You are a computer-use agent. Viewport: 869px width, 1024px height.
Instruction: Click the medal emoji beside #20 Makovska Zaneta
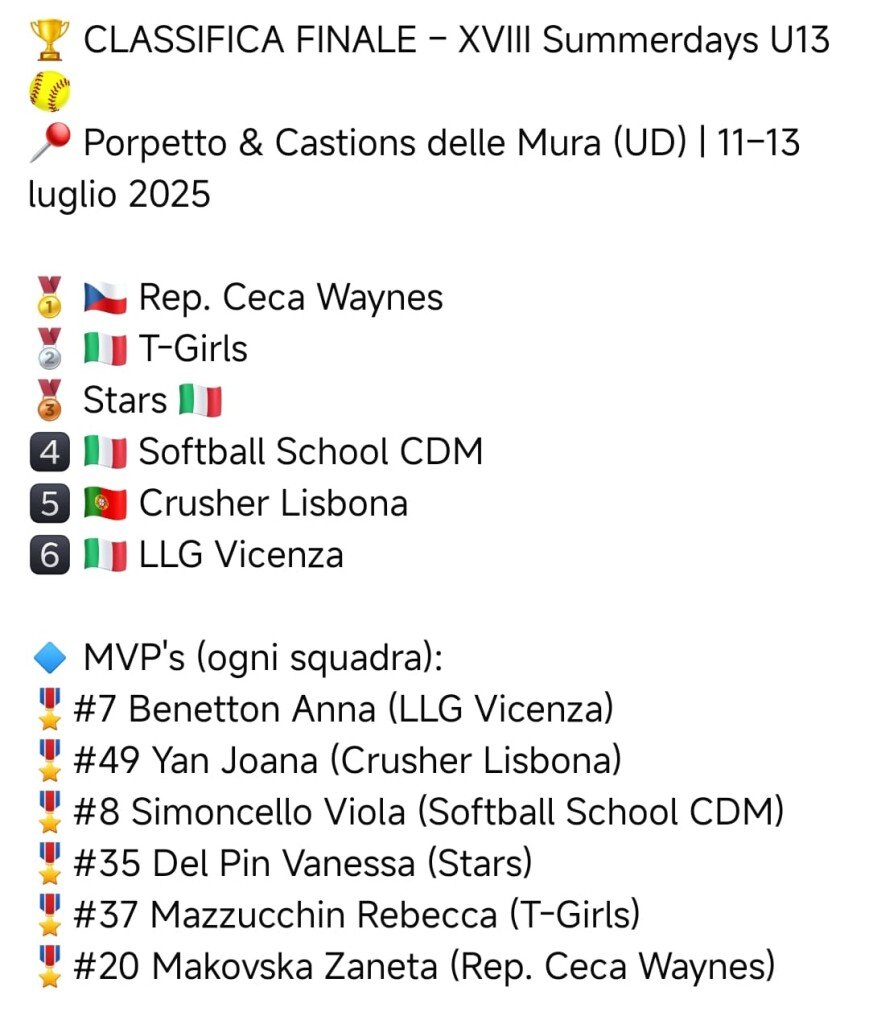[47, 967]
